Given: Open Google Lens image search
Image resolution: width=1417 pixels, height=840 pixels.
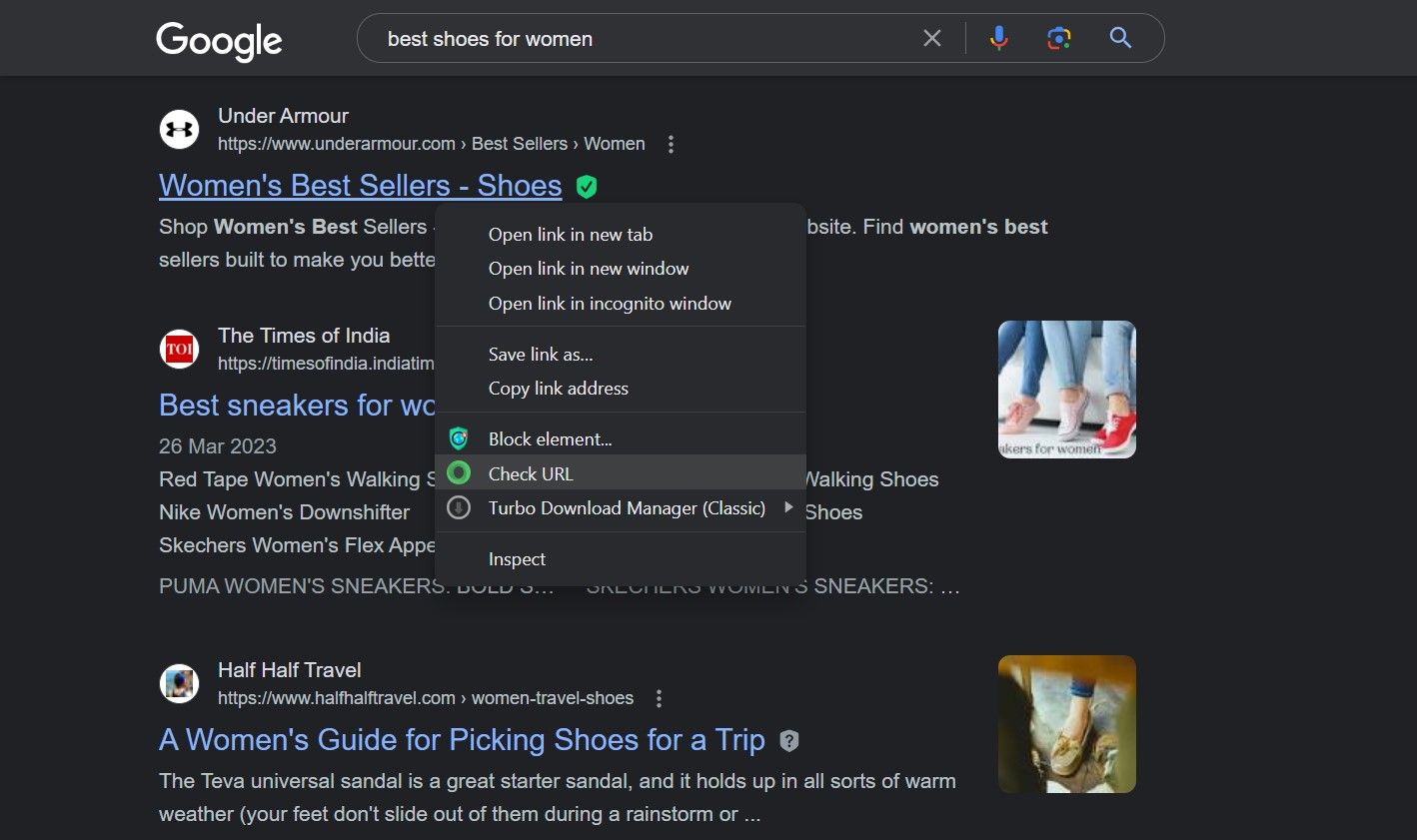Looking at the screenshot, I should point(1058,37).
